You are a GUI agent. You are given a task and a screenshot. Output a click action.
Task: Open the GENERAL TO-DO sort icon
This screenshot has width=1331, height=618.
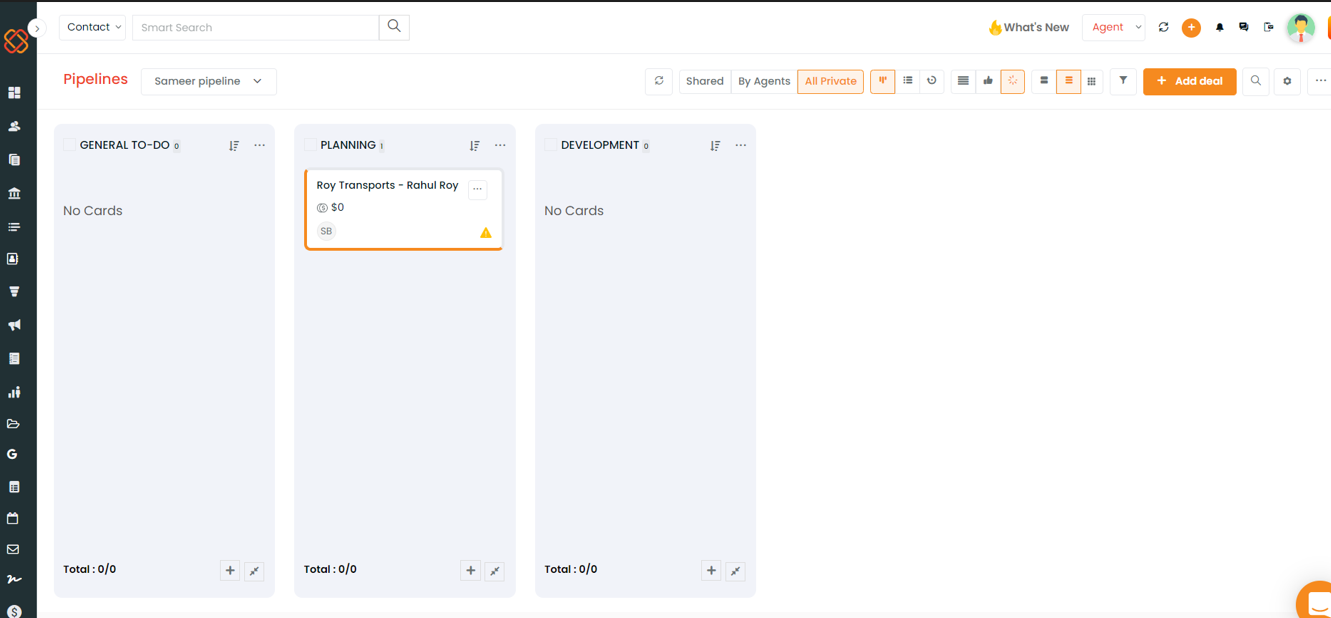pyautogui.click(x=234, y=146)
